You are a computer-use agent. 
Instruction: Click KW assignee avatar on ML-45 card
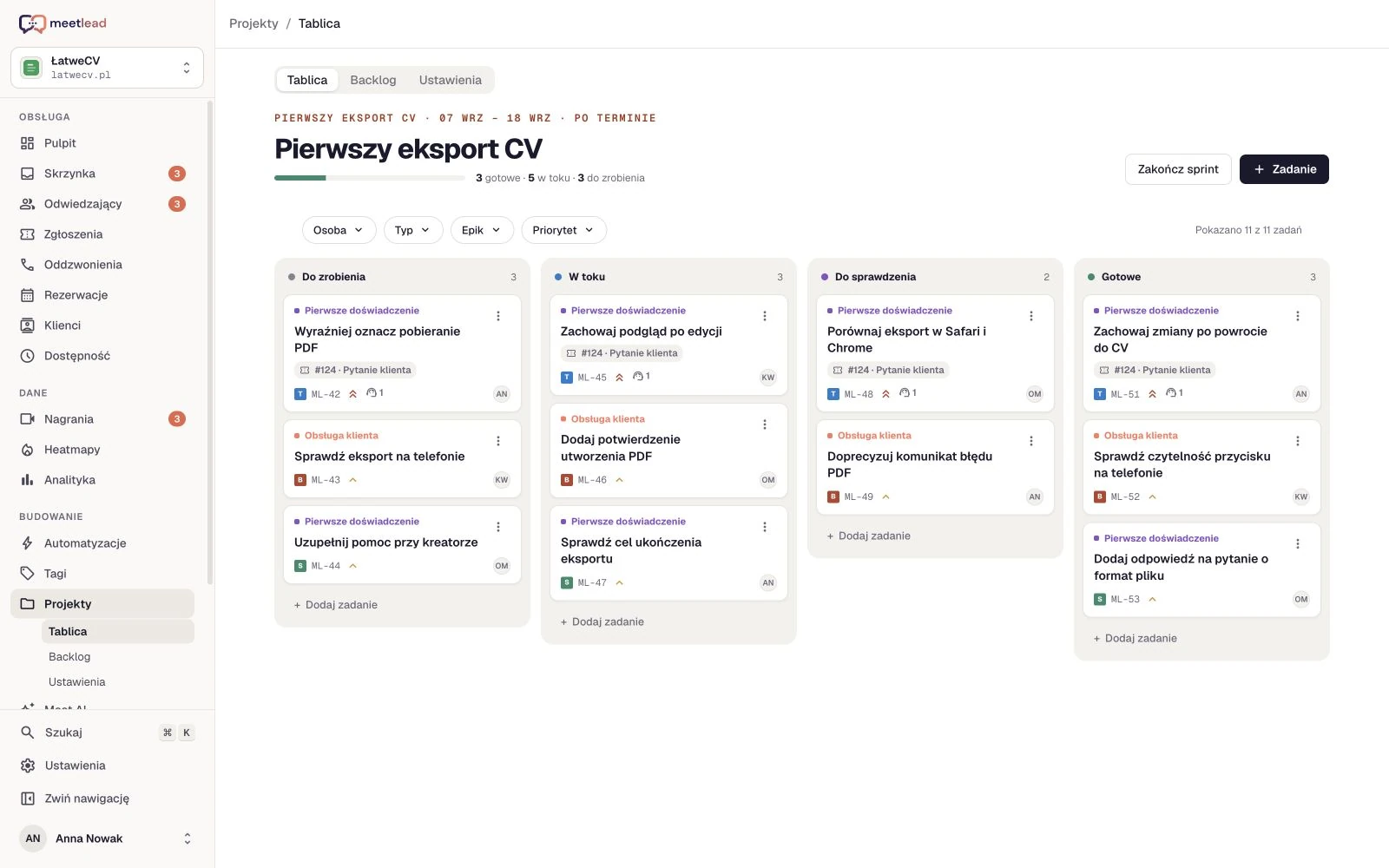coord(768,378)
